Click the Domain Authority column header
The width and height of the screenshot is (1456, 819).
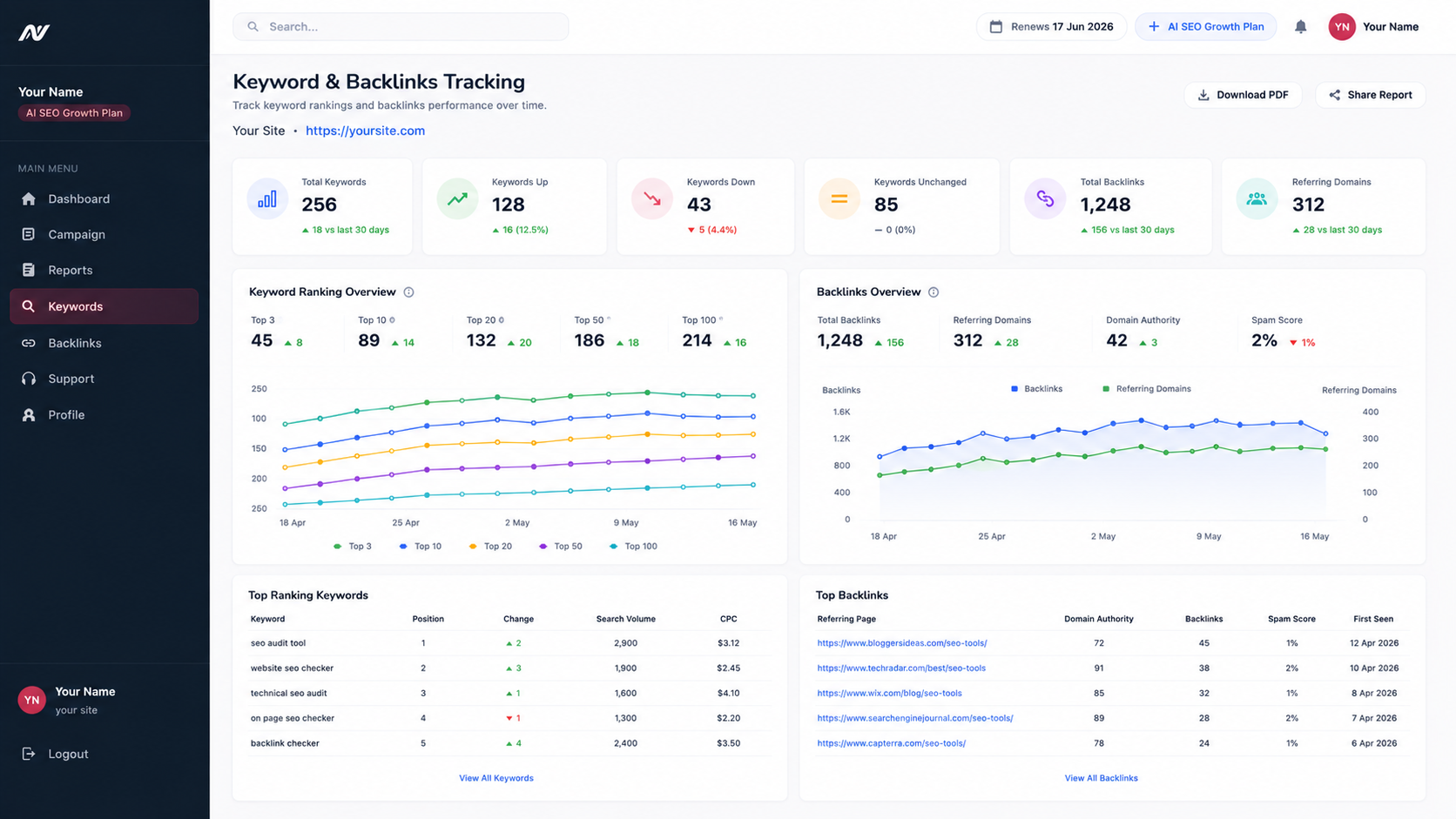tap(1099, 619)
